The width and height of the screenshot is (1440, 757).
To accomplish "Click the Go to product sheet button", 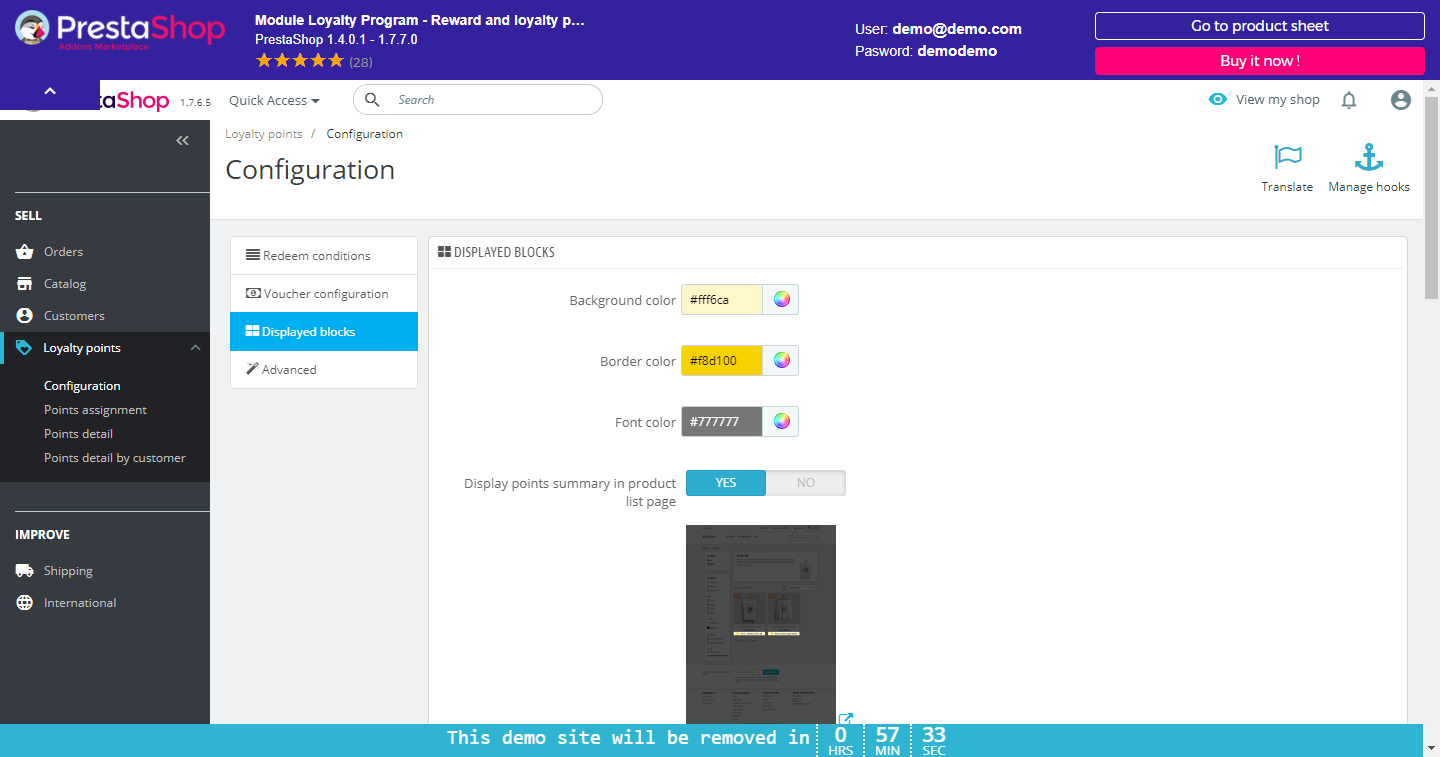I will [x=1260, y=26].
